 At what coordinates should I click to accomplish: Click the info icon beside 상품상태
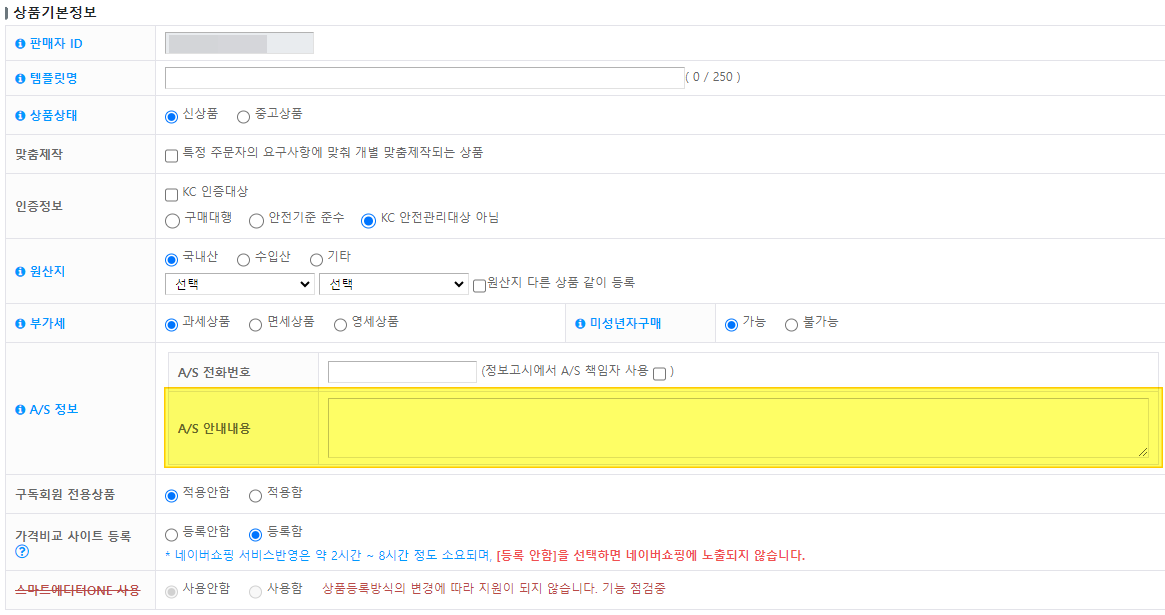pyautogui.click(x=21, y=116)
